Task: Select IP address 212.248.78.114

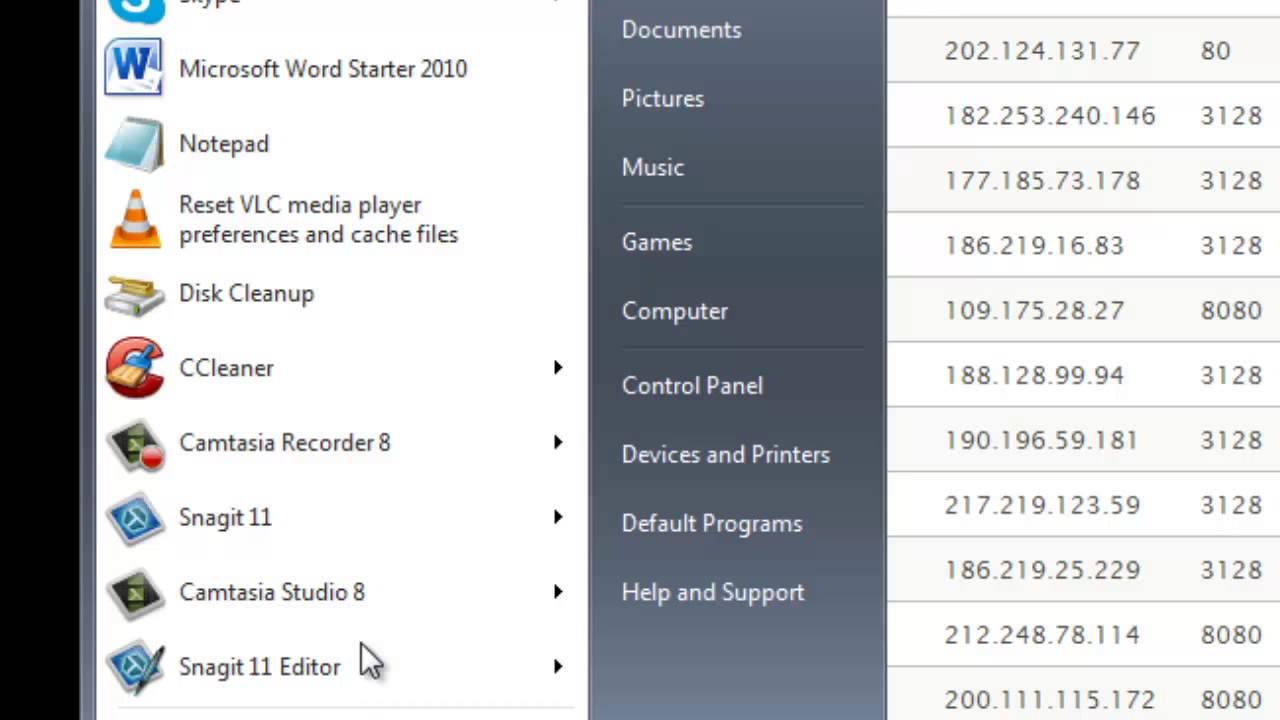Action: coord(1042,636)
